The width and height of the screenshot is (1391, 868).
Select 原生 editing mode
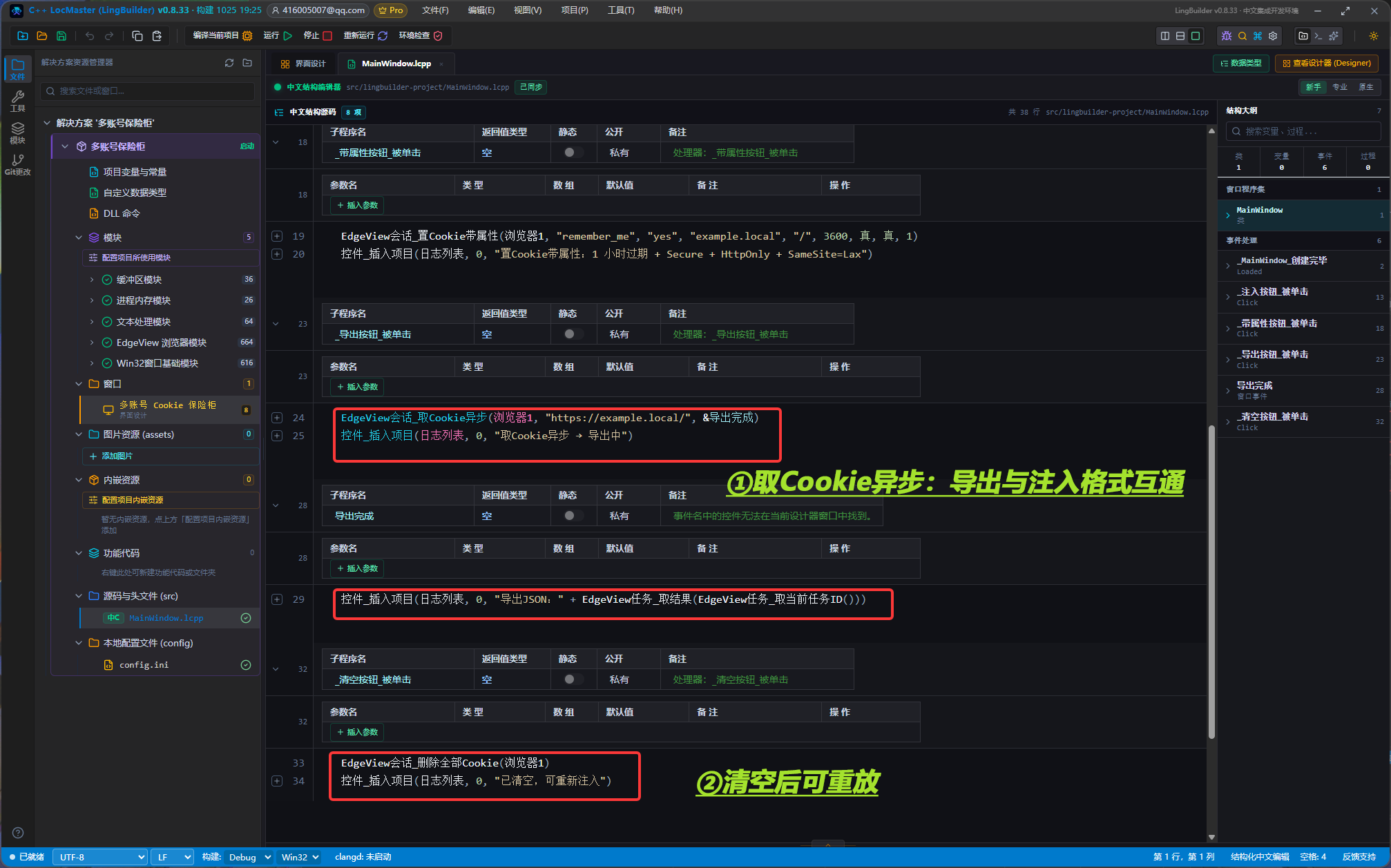pos(1366,87)
